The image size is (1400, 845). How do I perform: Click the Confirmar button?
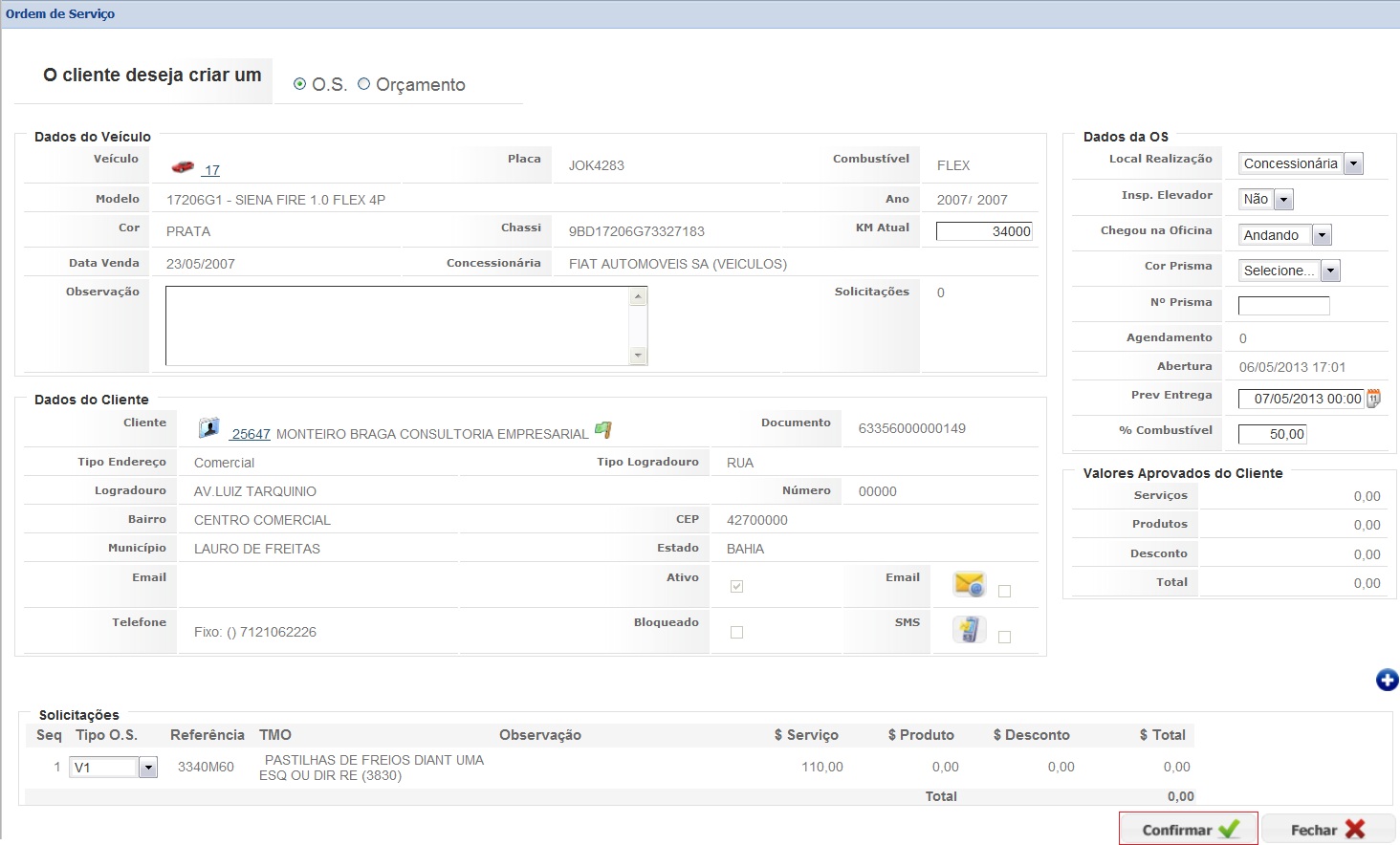tap(1189, 829)
